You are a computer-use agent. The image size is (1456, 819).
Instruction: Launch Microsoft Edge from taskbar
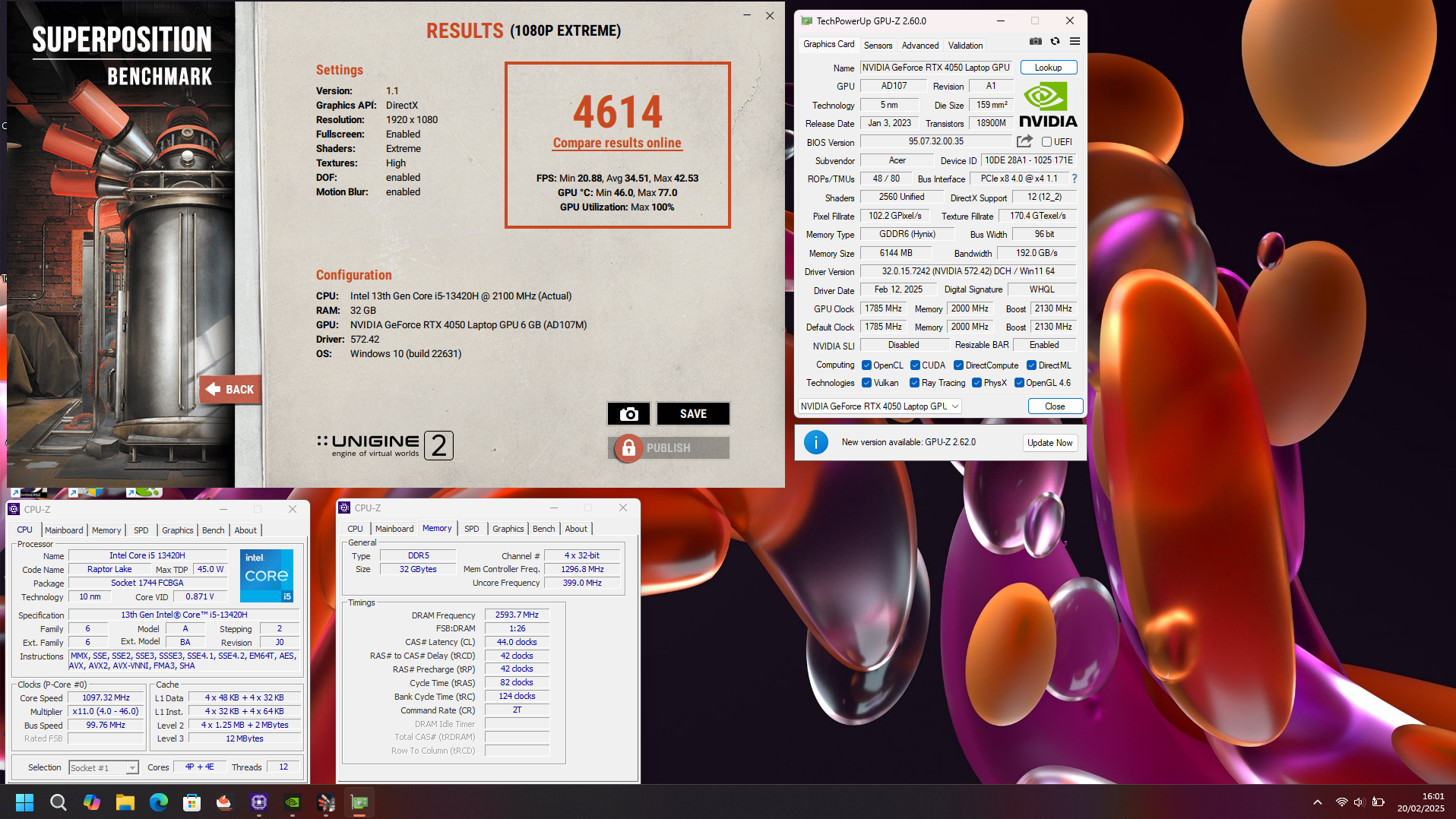point(158,802)
